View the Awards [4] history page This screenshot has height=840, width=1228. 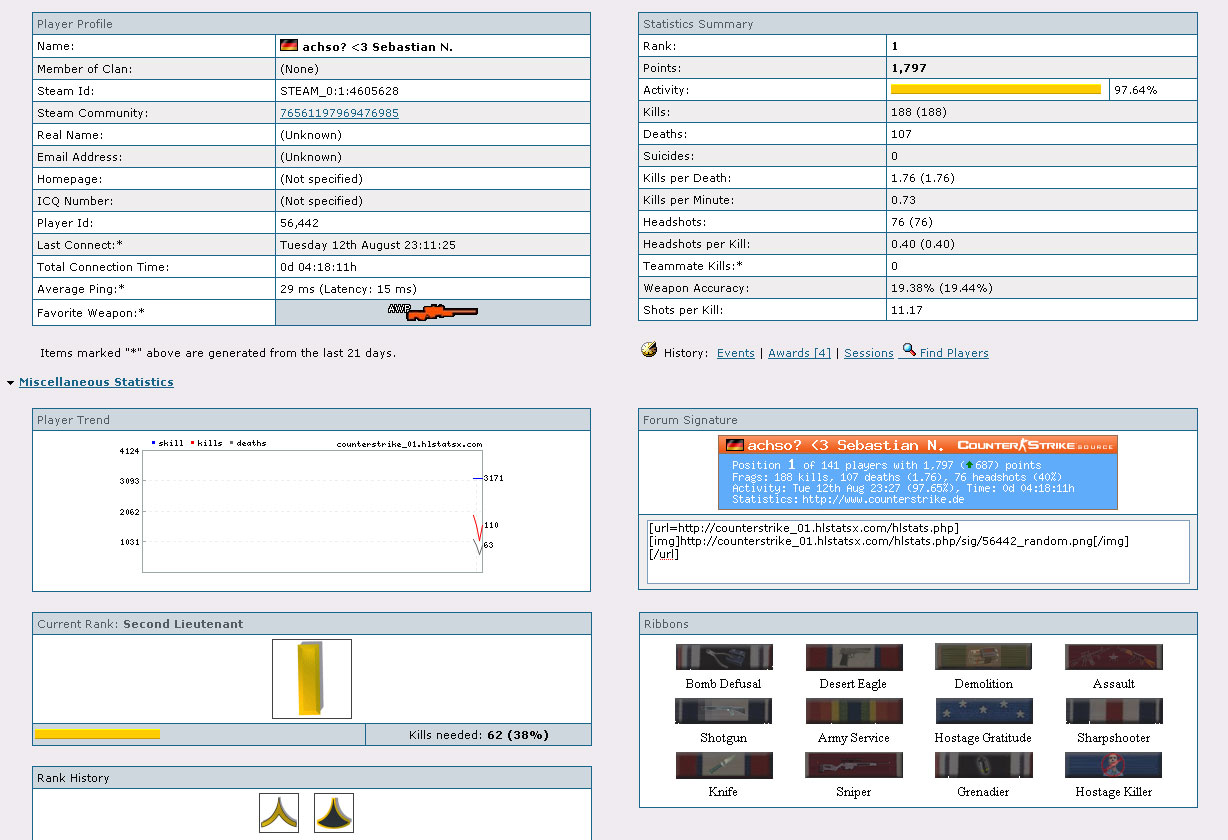(x=799, y=353)
